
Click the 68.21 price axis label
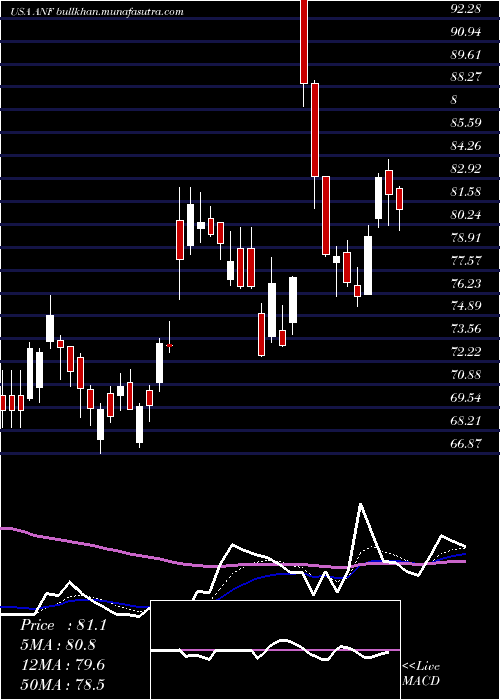point(466,421)
